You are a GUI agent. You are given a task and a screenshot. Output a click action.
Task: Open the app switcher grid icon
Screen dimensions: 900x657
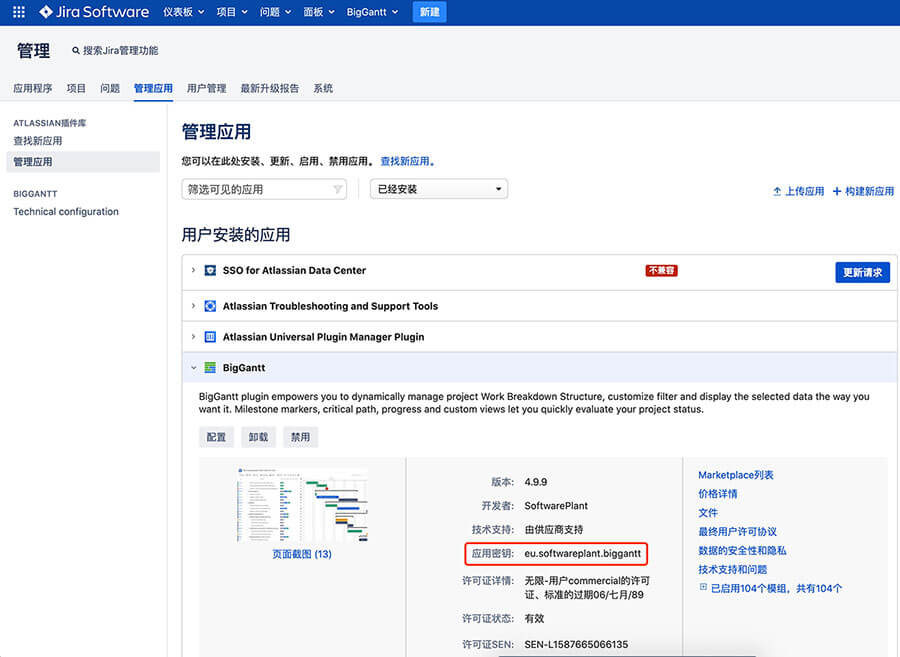[x=19, y=11]
